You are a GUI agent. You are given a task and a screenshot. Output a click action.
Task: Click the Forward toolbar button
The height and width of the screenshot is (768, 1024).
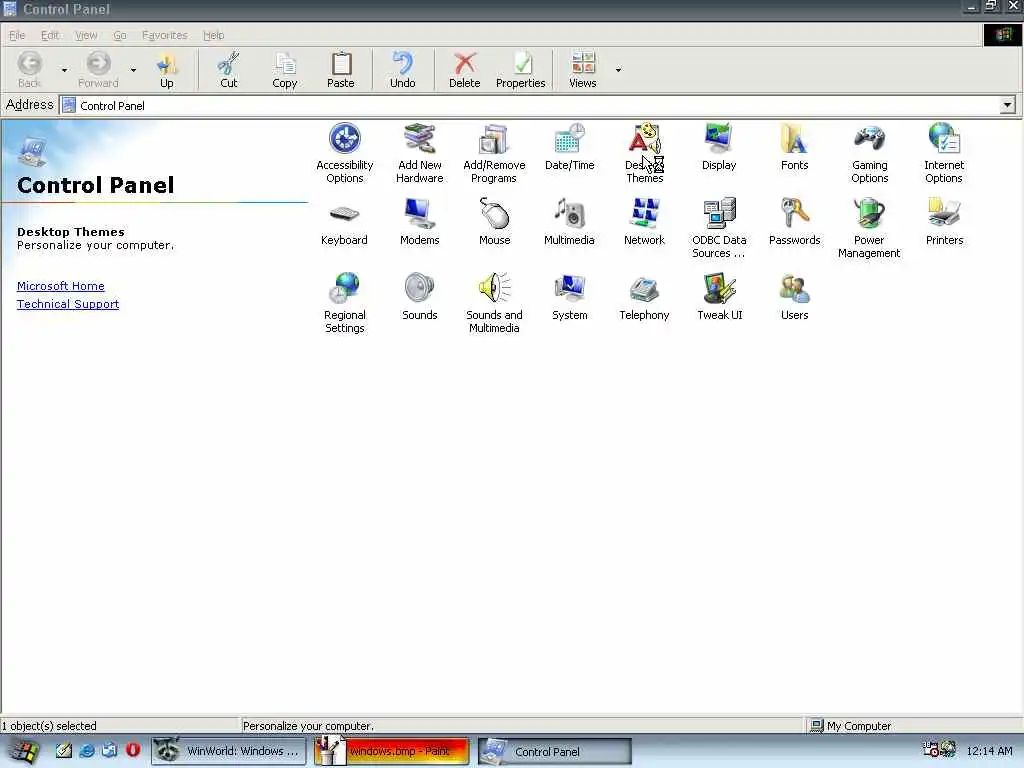pyautogui.click(x=98, y=70)
